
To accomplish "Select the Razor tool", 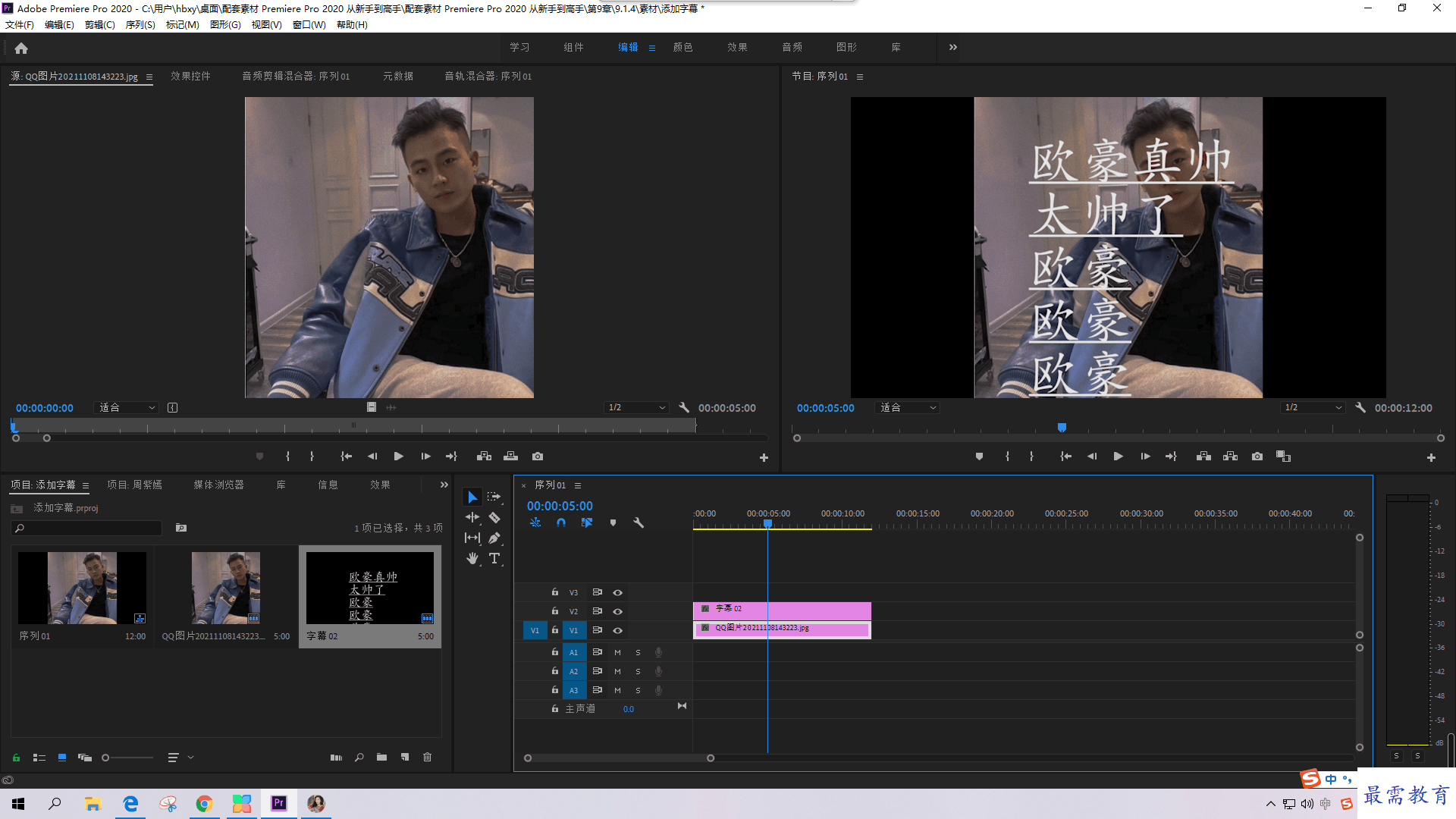I will coord(494,517).
